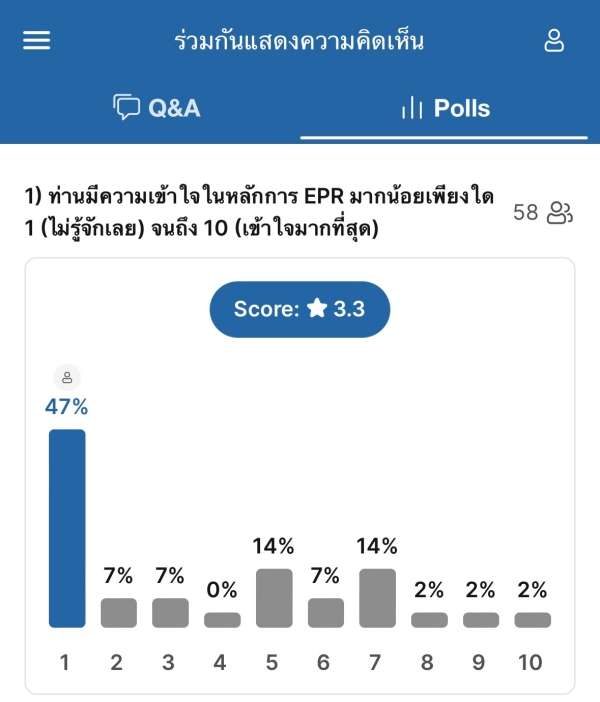Click the axis label 8
This screenshot has height=702, width=600.
coord(427,662)
